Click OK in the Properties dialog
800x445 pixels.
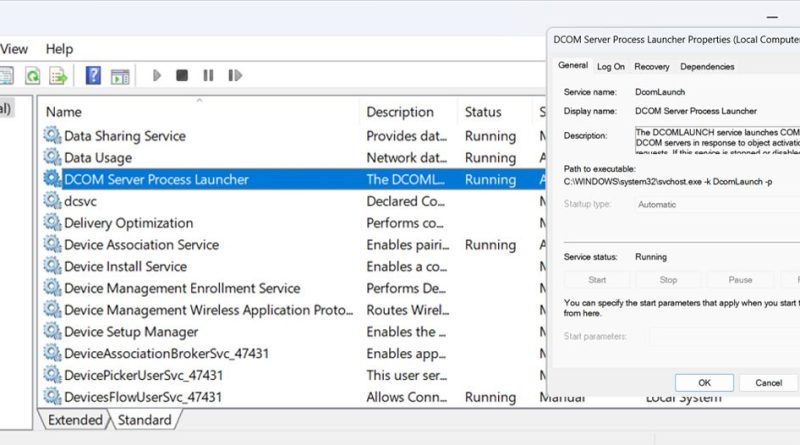tap(704, 383)
